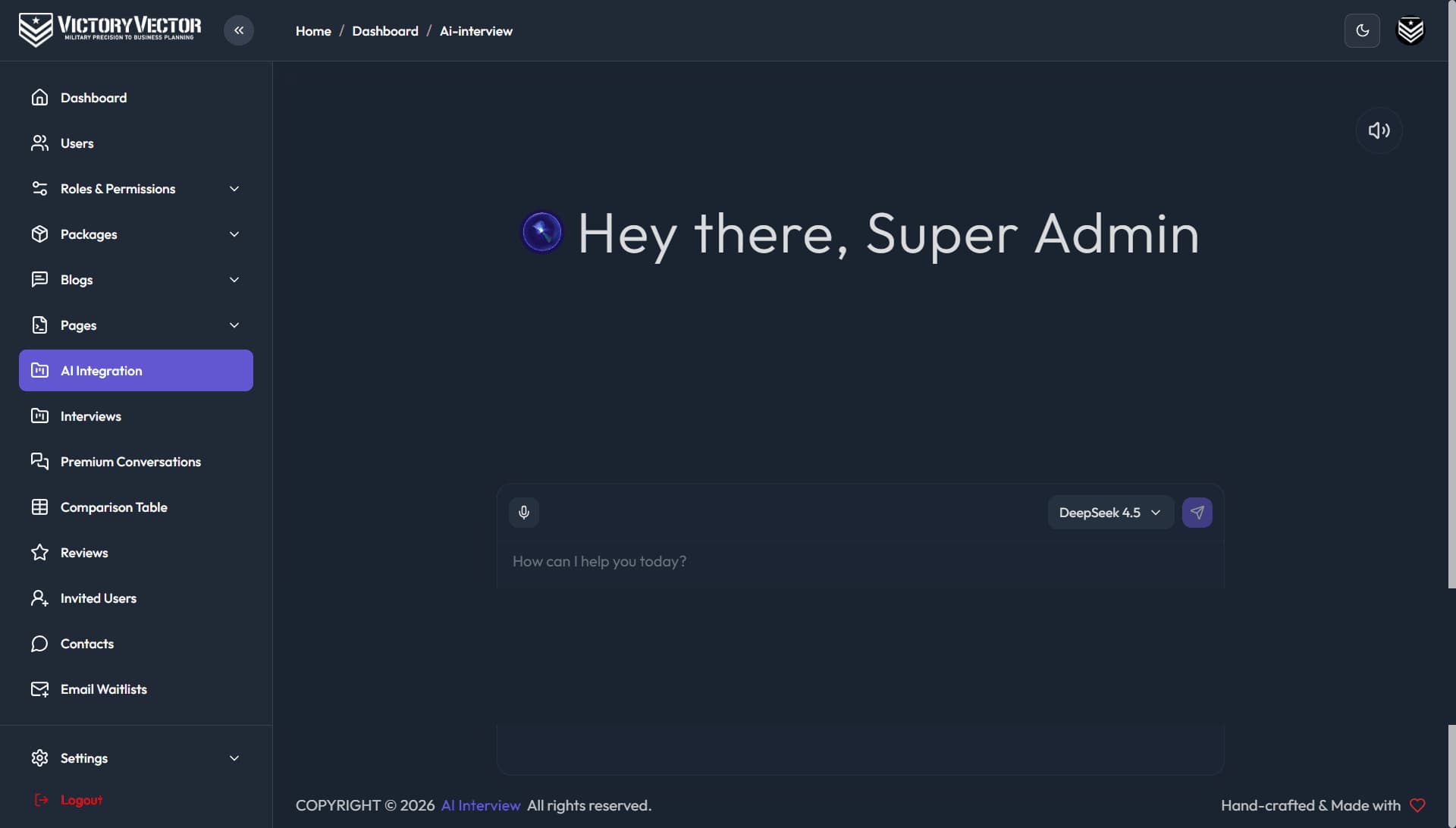Viewport: 1456px width, 828px height.
Task: Click the Ai-interview breadcrumb text
Action: coord(476,31)
